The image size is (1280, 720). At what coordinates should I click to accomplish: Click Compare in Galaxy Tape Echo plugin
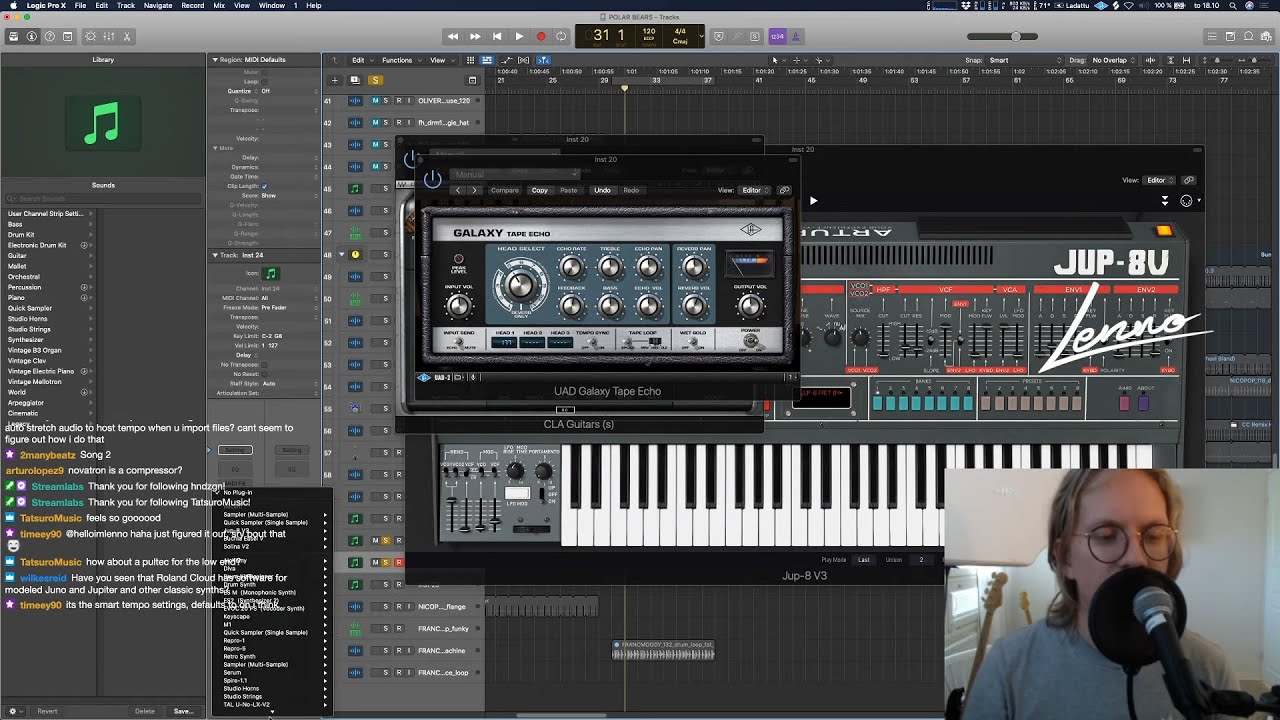(x=505, y=190)
